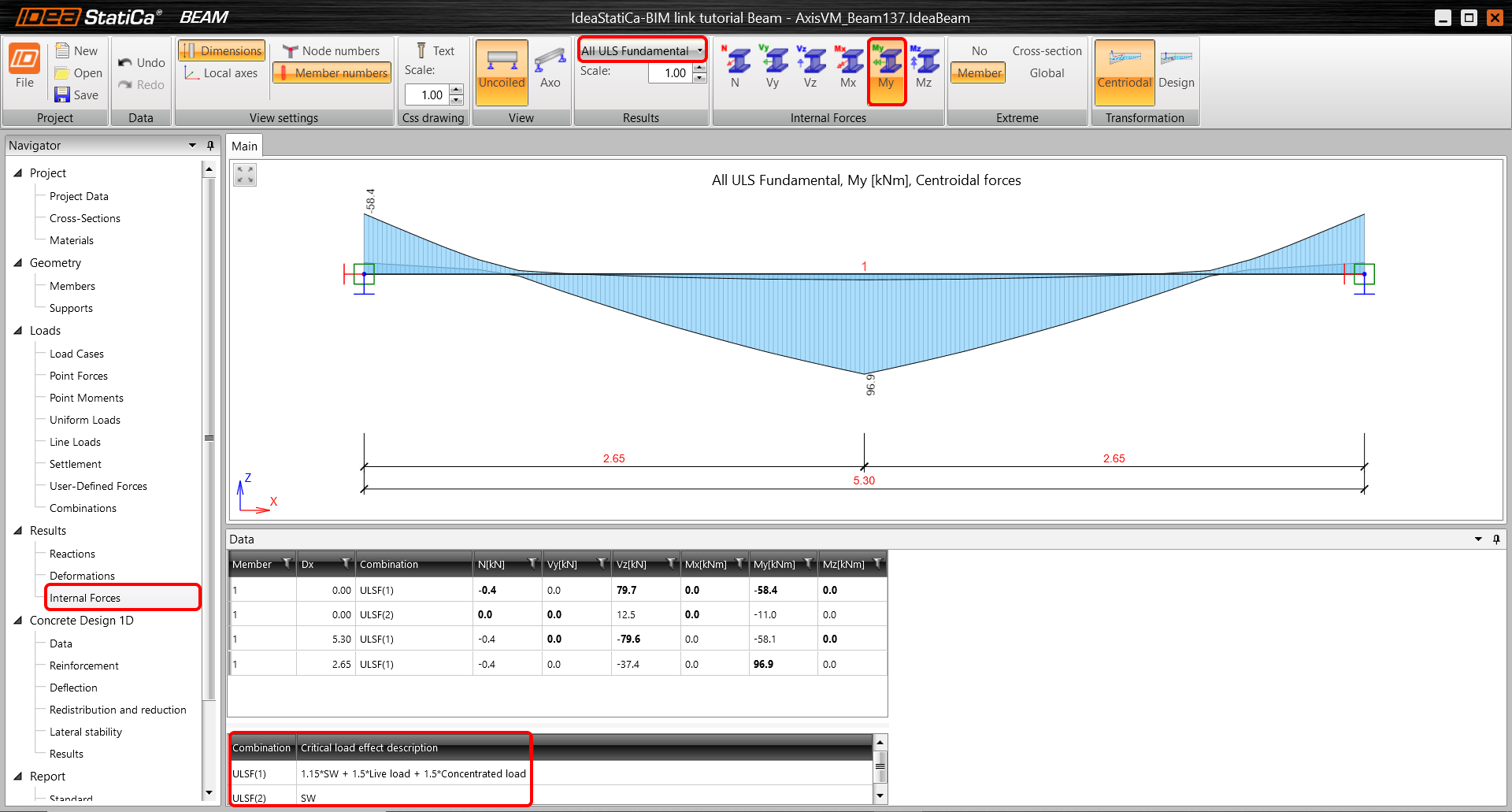Collapse the Concrete Design 1D section
The width and height of the screenshot is (1512, 812).
(x=18, y=621)
